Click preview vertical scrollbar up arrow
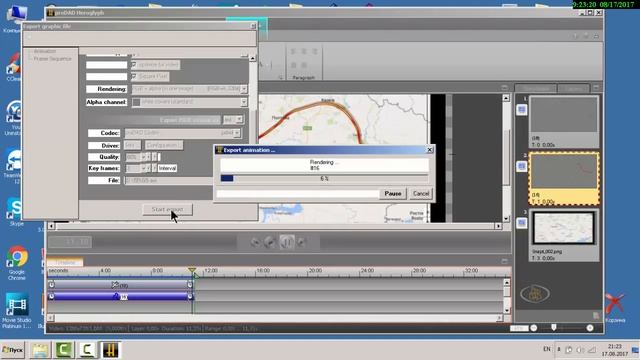Viewport: 640px width, 360px height. tap(506, 98)
